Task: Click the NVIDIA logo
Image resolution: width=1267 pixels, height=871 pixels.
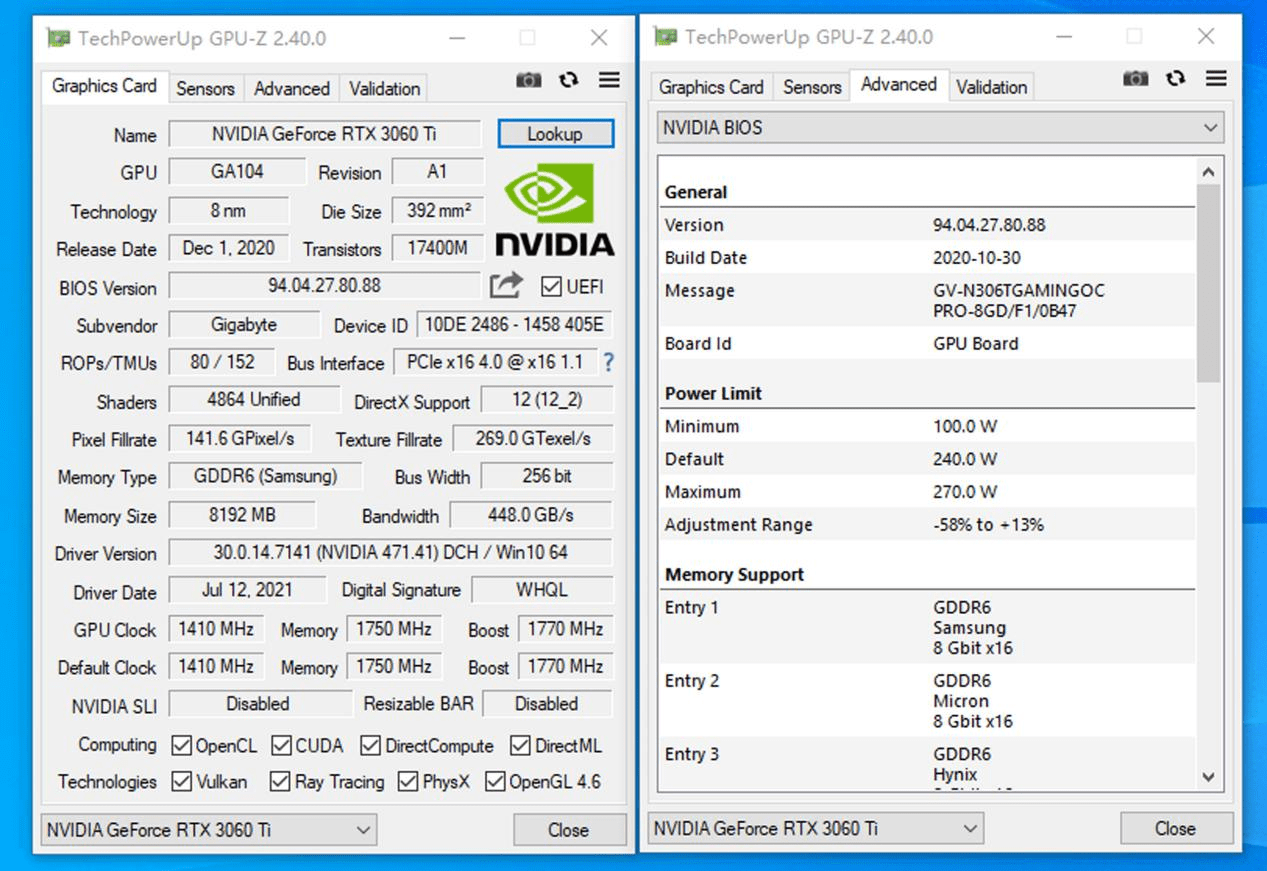Action: [x=555, y=209]
